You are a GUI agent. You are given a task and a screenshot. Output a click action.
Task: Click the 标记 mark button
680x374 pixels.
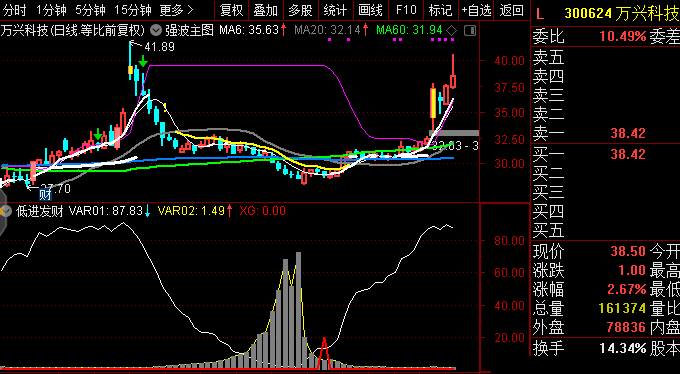pyautogui.click(x=440, y=10)
